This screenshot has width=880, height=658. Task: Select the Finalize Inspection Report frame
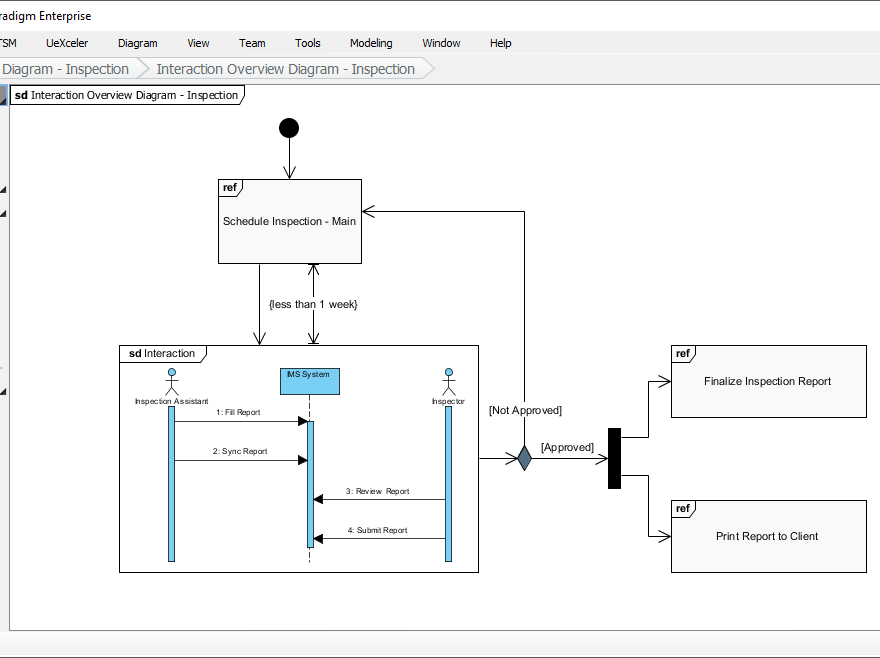point(768,381)
